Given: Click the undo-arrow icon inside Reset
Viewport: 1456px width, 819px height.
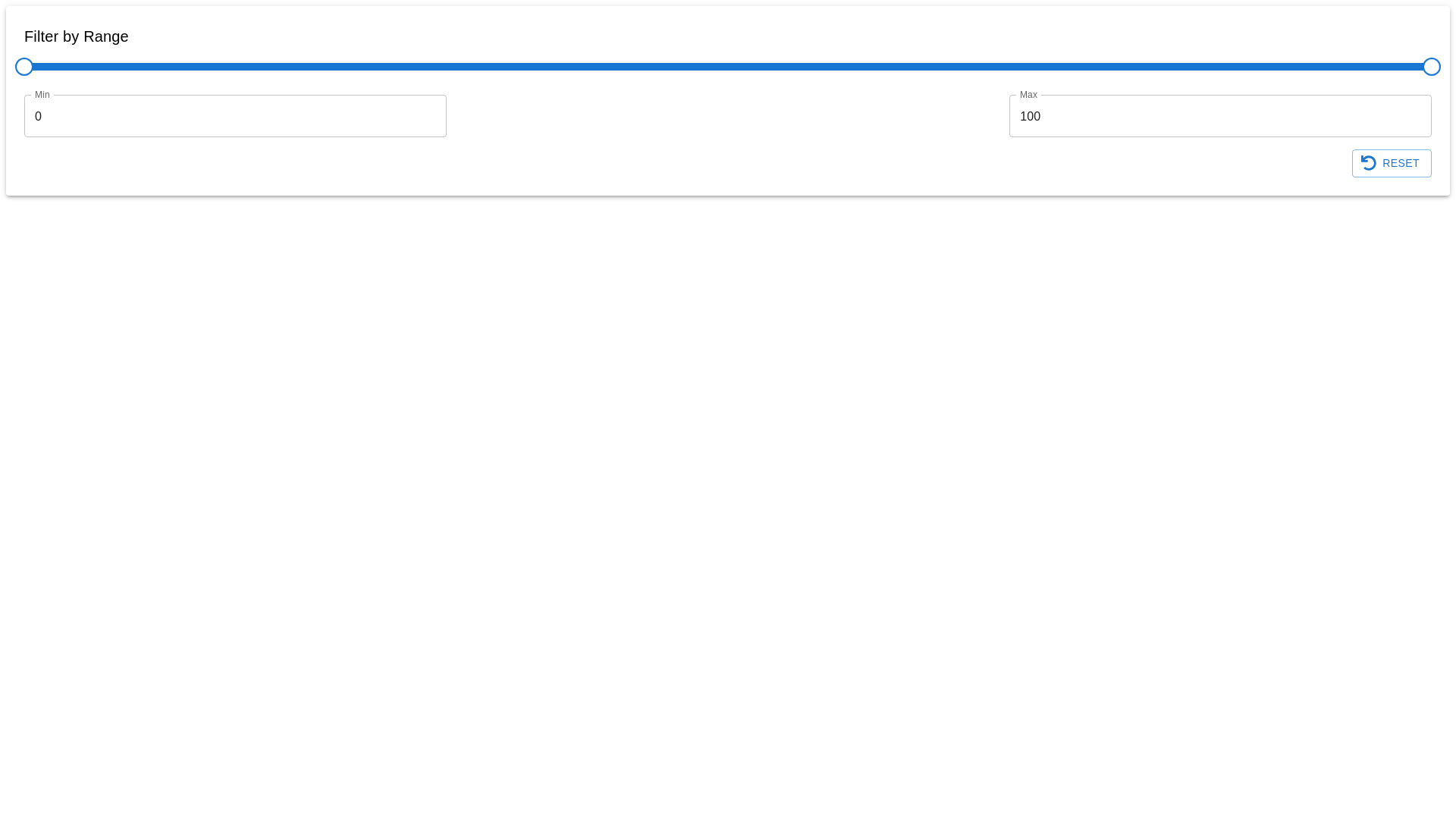Looking at the screenshot, I should coord(1368,163).
